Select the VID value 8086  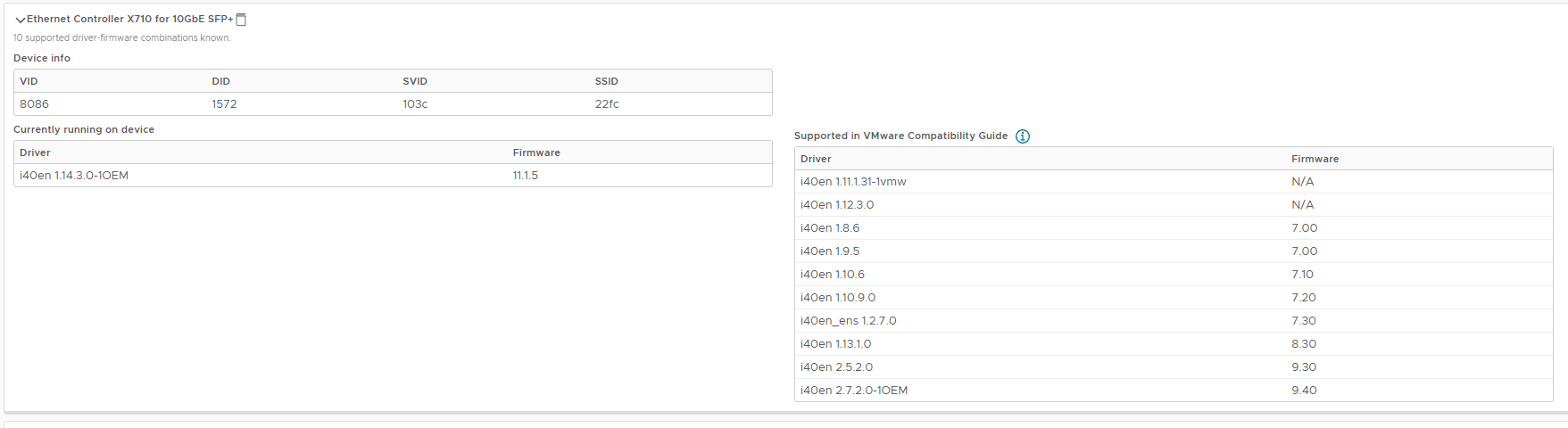34,104
